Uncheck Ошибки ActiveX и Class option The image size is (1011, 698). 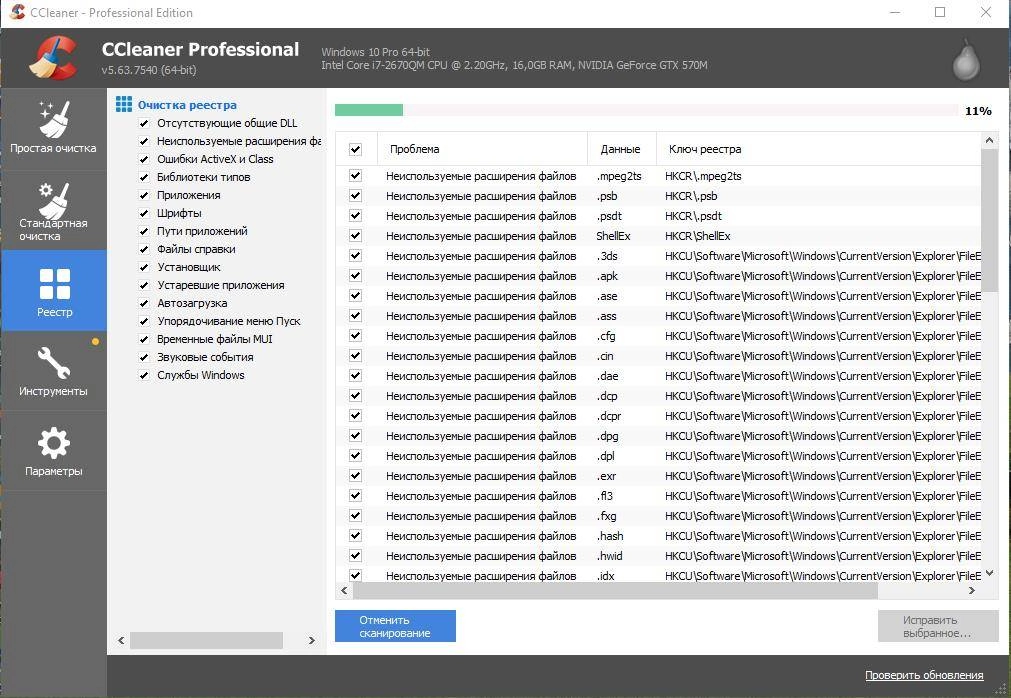[144, 159]
